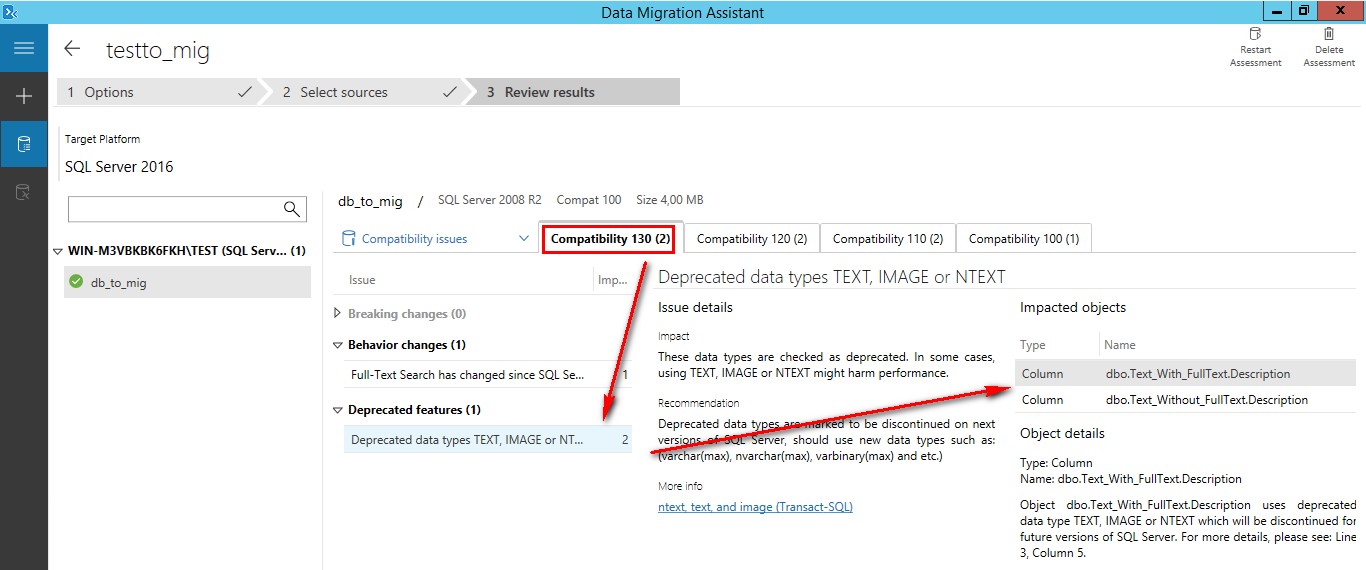Collapse the Deprecated features group

point(337,410)
